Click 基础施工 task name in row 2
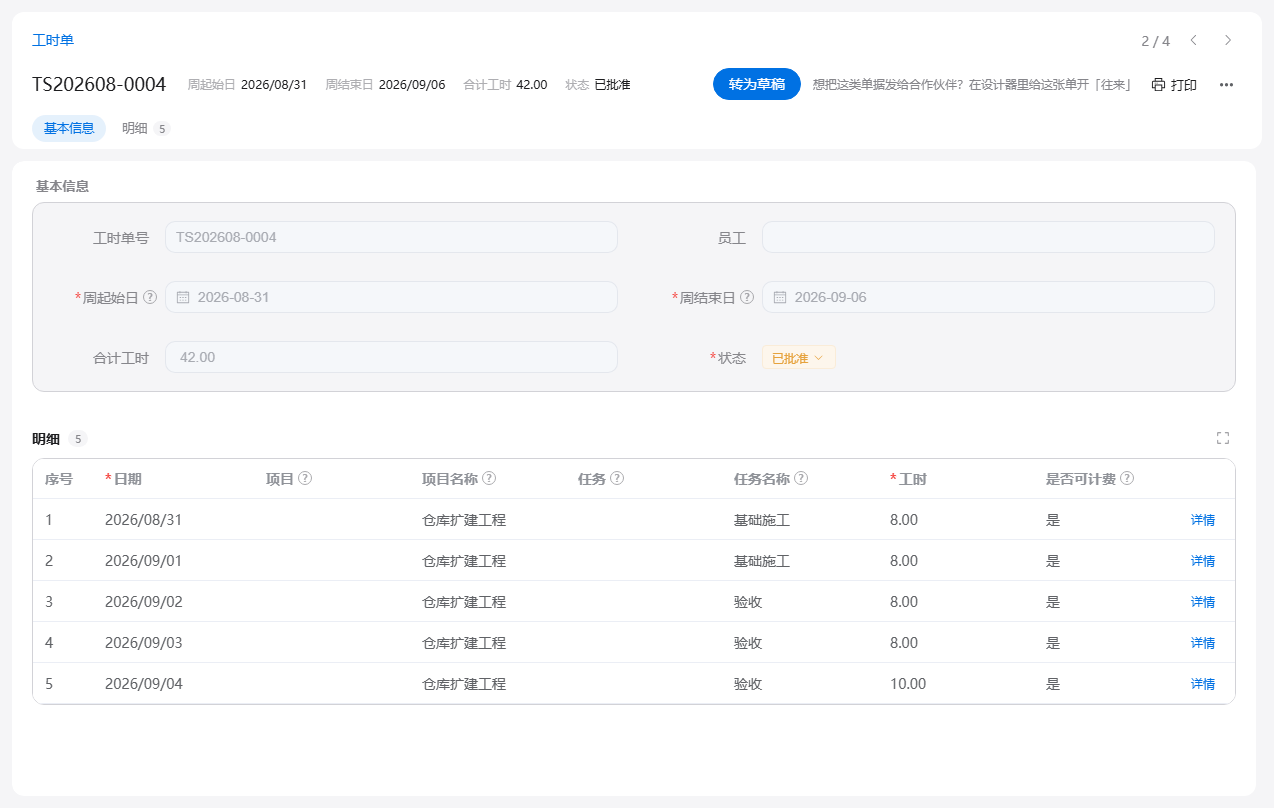 tap(762, 561)
